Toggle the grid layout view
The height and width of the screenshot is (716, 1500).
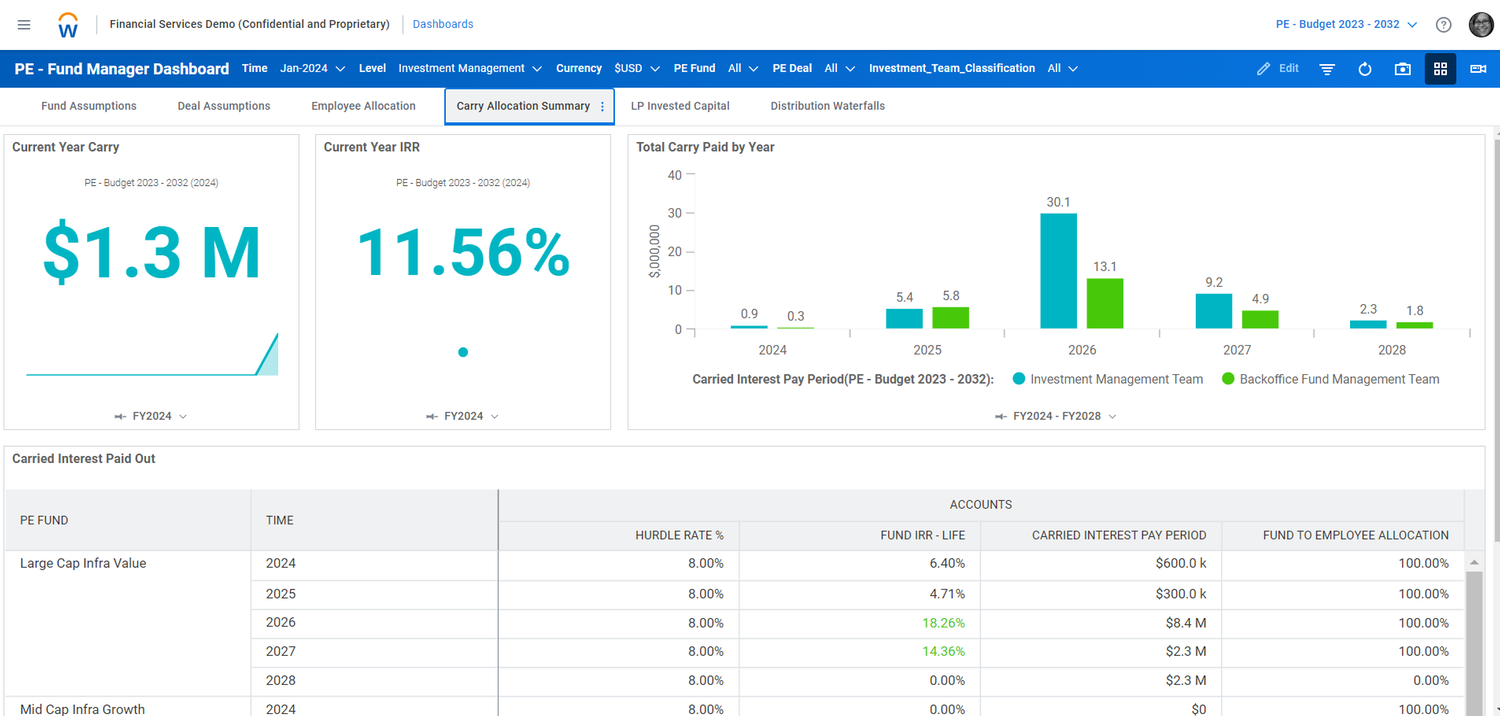tap(1440, 68)
